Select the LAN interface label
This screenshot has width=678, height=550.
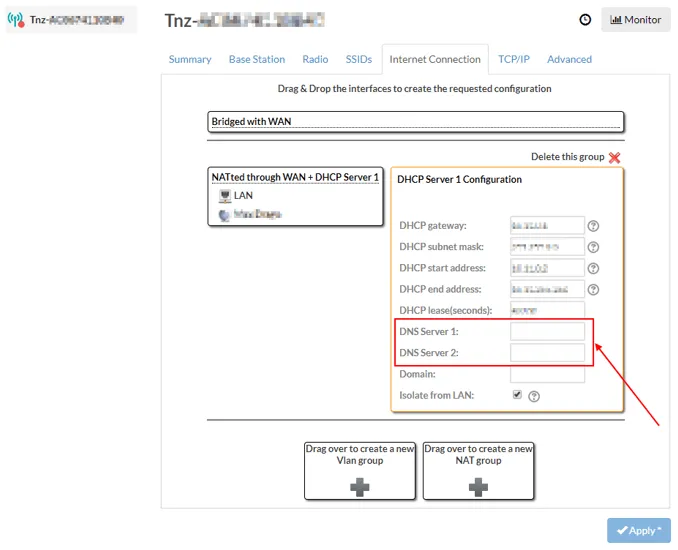tap(243, 195)
